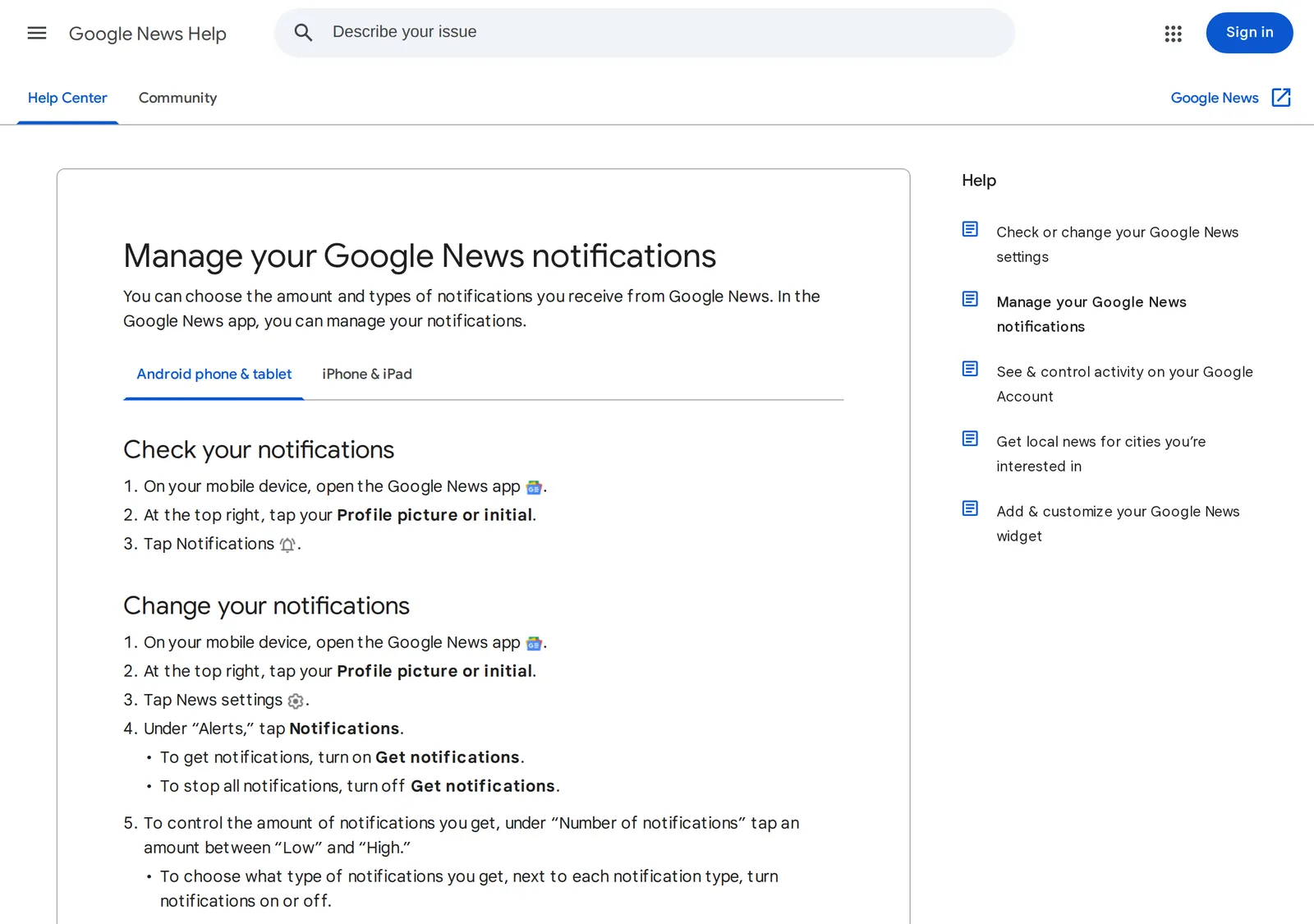Viewport: 1314px width, 924px height.
Task: Open 'Check or change your Google News settings'
Action: (1117, 245)
